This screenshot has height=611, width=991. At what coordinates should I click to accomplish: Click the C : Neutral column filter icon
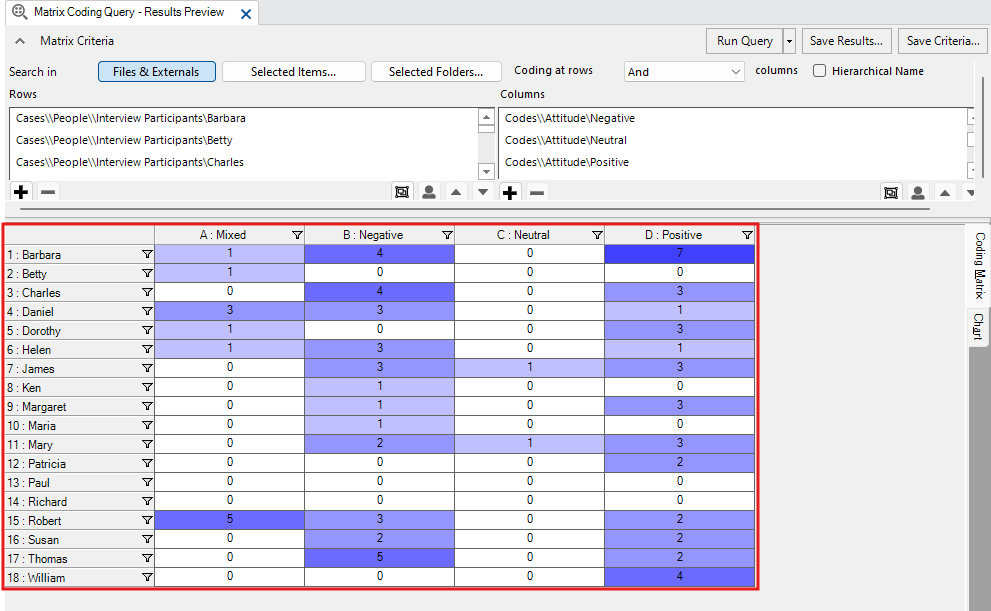(597, 235)
